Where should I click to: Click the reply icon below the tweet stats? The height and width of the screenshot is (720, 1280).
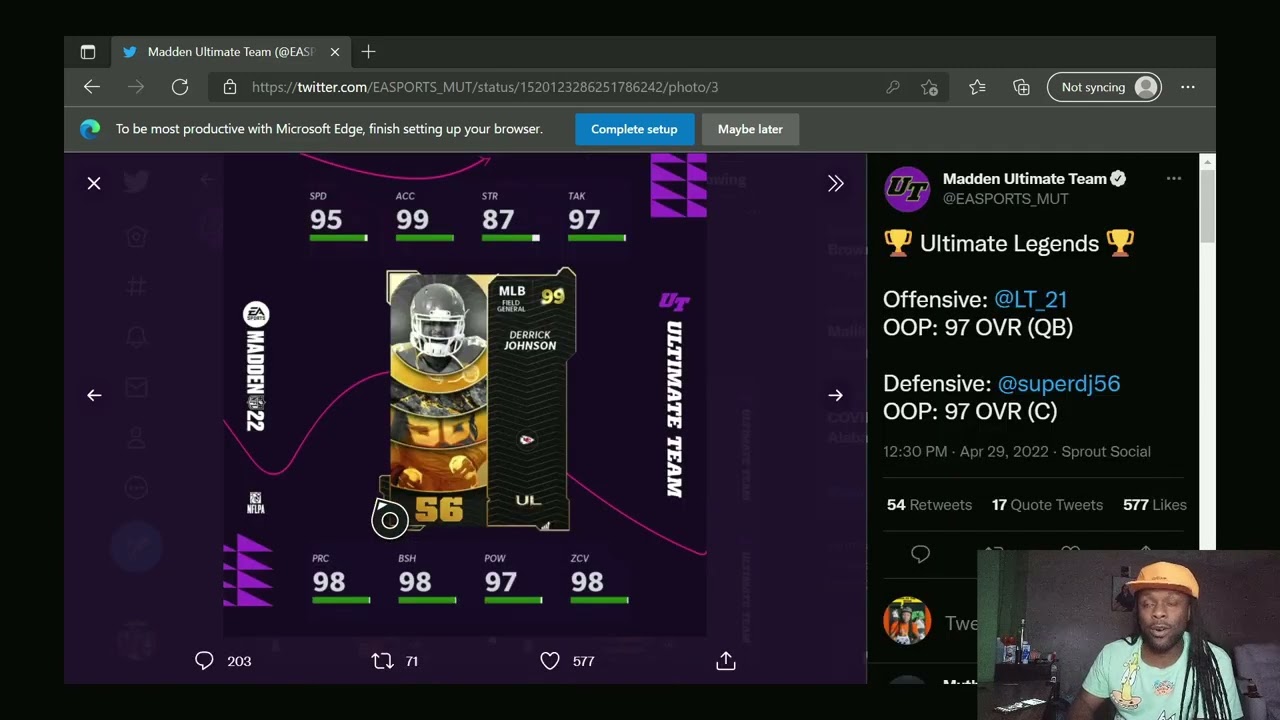pos(921,553)
